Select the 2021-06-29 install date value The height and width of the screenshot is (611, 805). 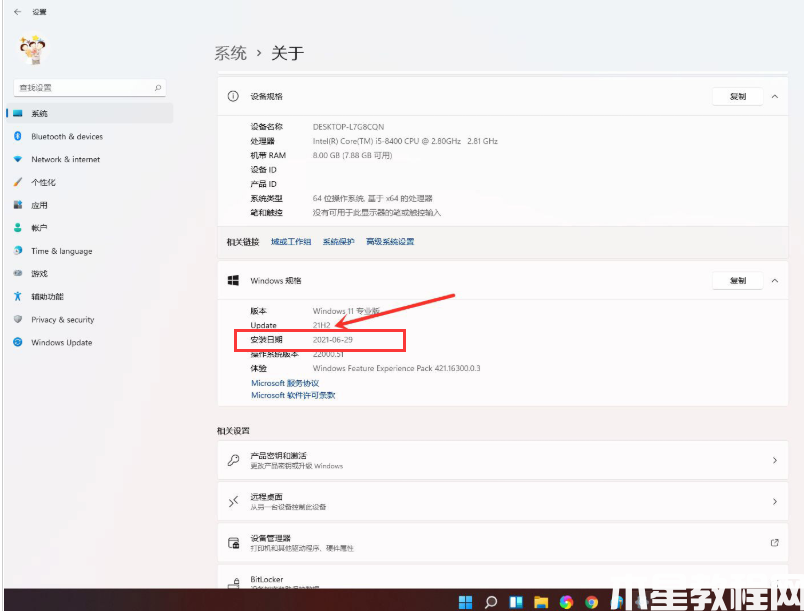[333, 339]
